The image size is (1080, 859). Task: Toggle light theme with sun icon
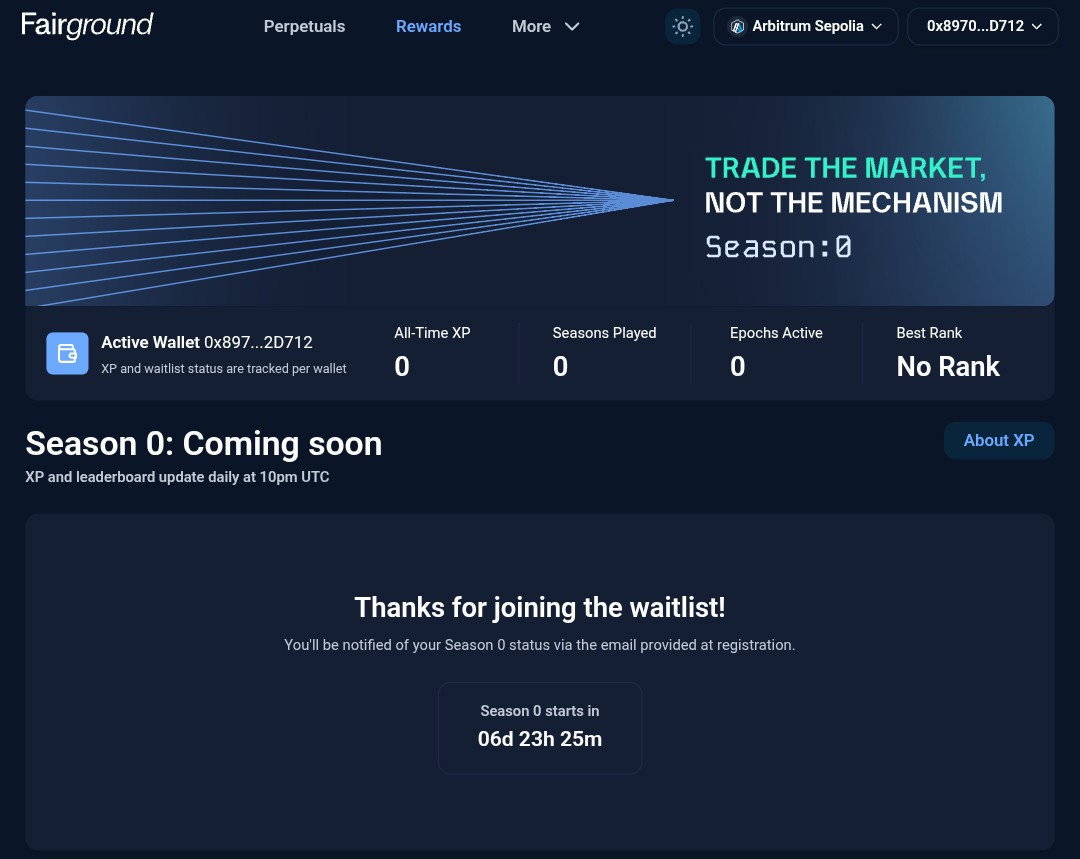[x=683, y=27]
